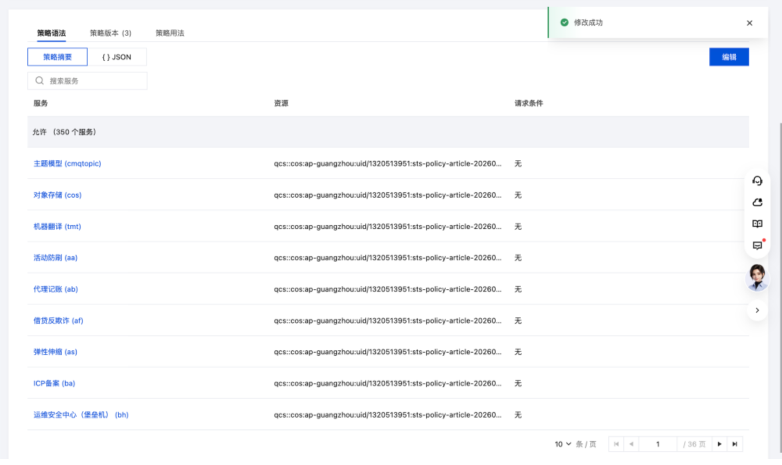Click the green success check icon
The height and width of the screenshot is (465, 782).
pos(564,22)
